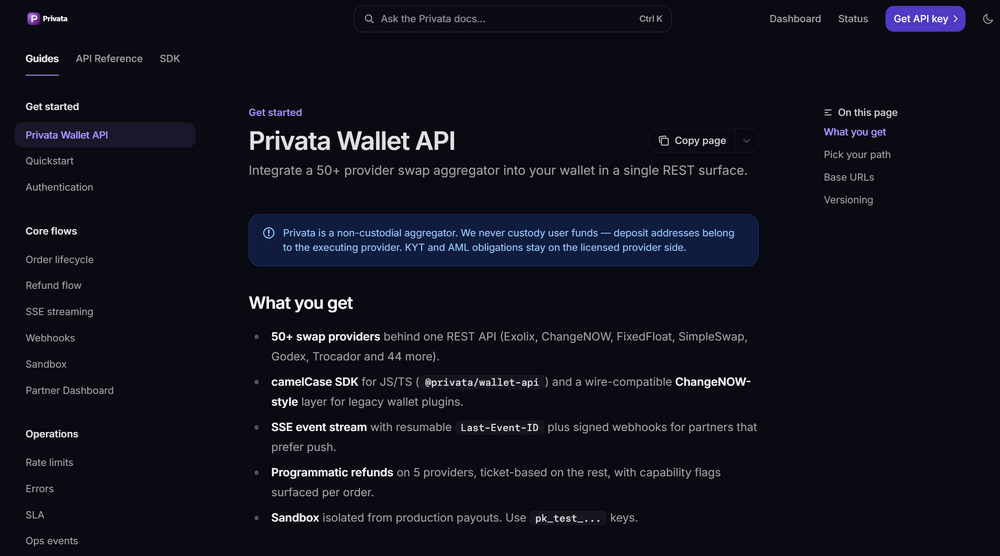Click the search magnifier icon
Image resolution: width=1000 pixels, height=556 pixels.
pyautogui.click(x=369, y=19)
